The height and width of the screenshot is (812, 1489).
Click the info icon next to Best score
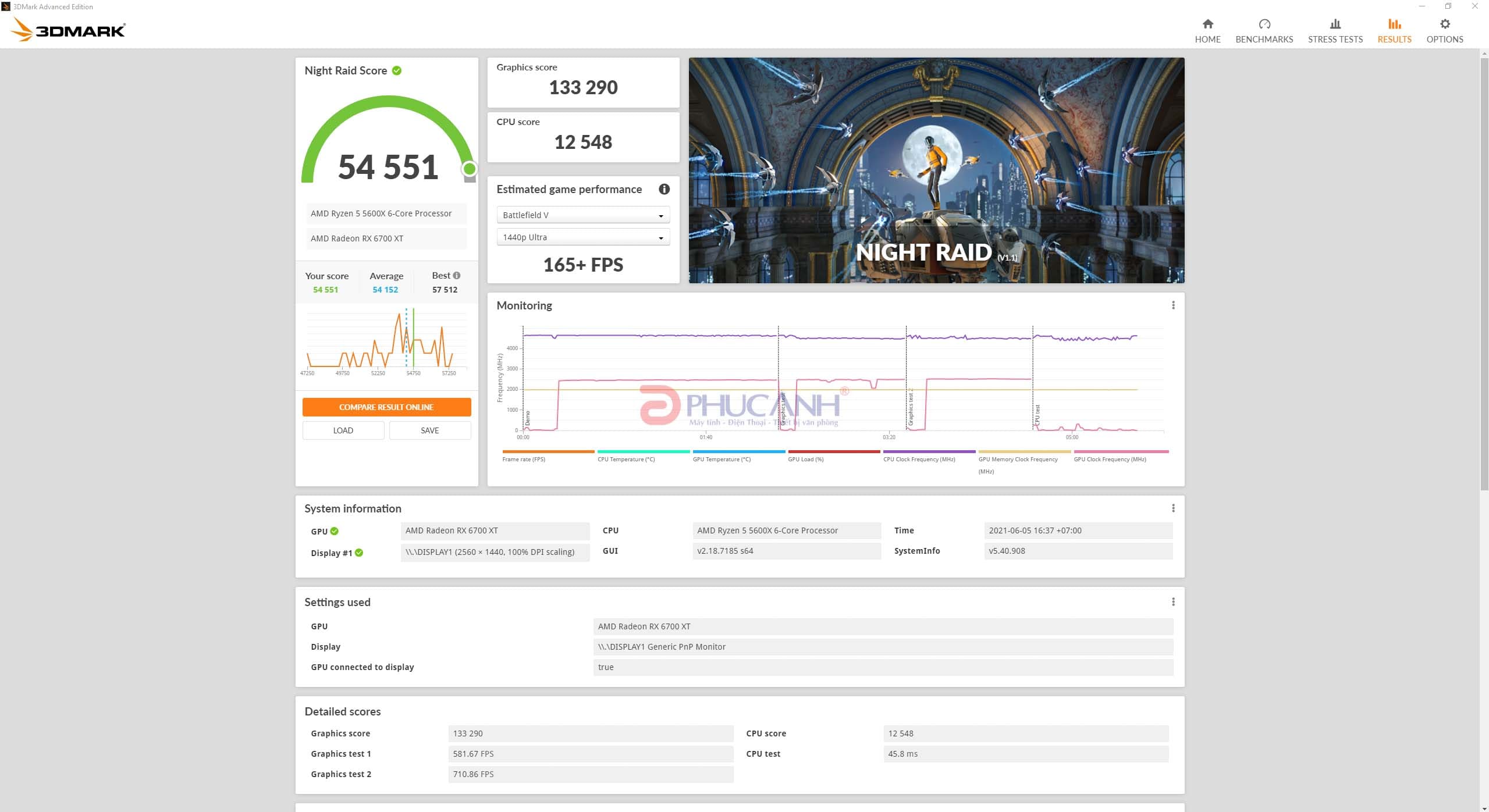[457, 275]
